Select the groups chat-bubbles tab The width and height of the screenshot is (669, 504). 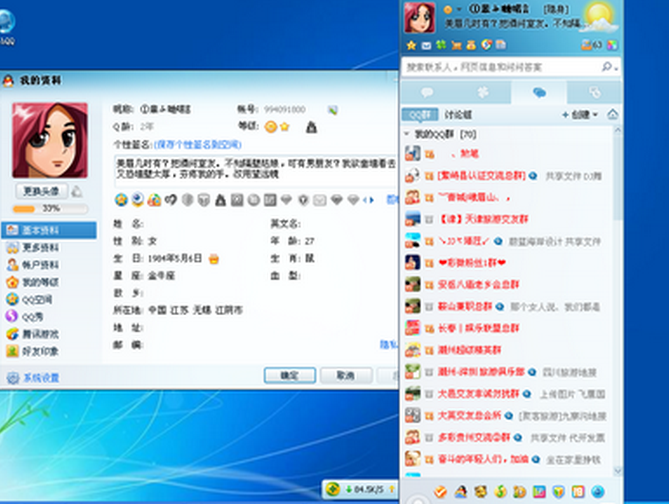point(539,92)
